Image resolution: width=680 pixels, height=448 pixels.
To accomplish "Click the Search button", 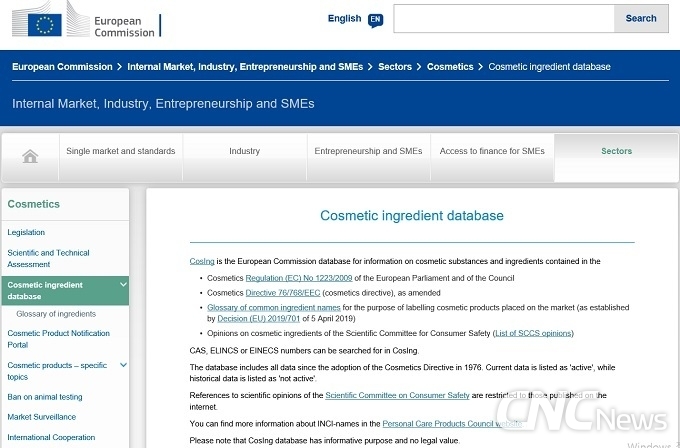I will pos(641,19).
